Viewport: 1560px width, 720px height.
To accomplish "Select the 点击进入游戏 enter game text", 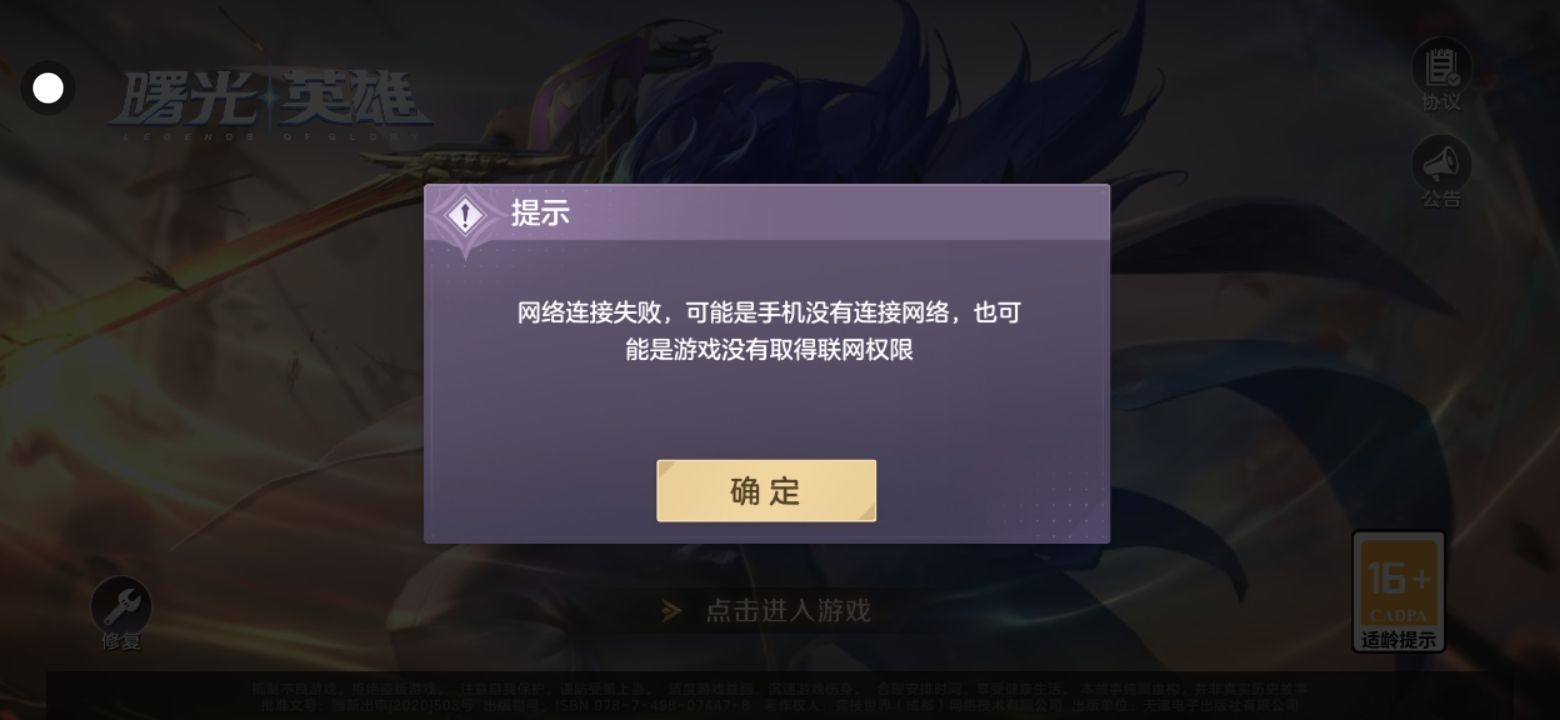I will [788, 610].
